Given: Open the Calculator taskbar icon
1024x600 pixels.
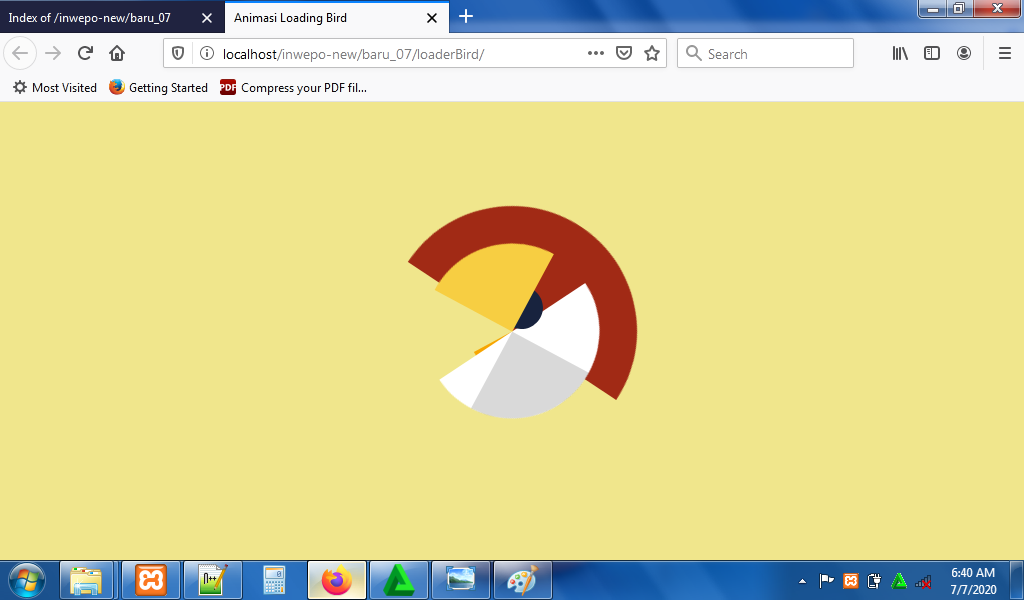Looking at the screenshot, I should point(274,580).
